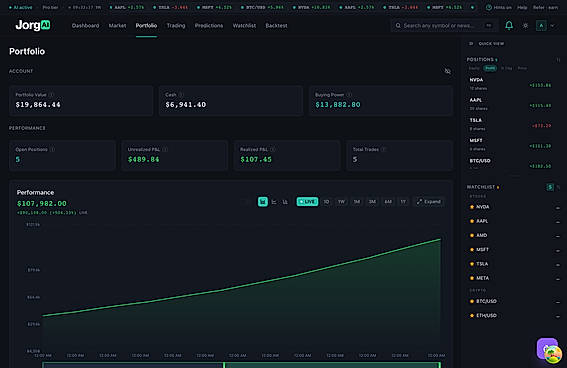Open the MSFT position row
The height and width of the screenshot is (368, 567).
coord(511,145)
